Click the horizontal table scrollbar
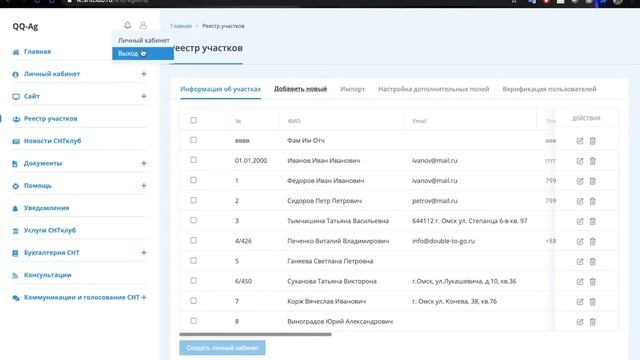Viewport: 640px width, 360px height. [x=256, y=334]
